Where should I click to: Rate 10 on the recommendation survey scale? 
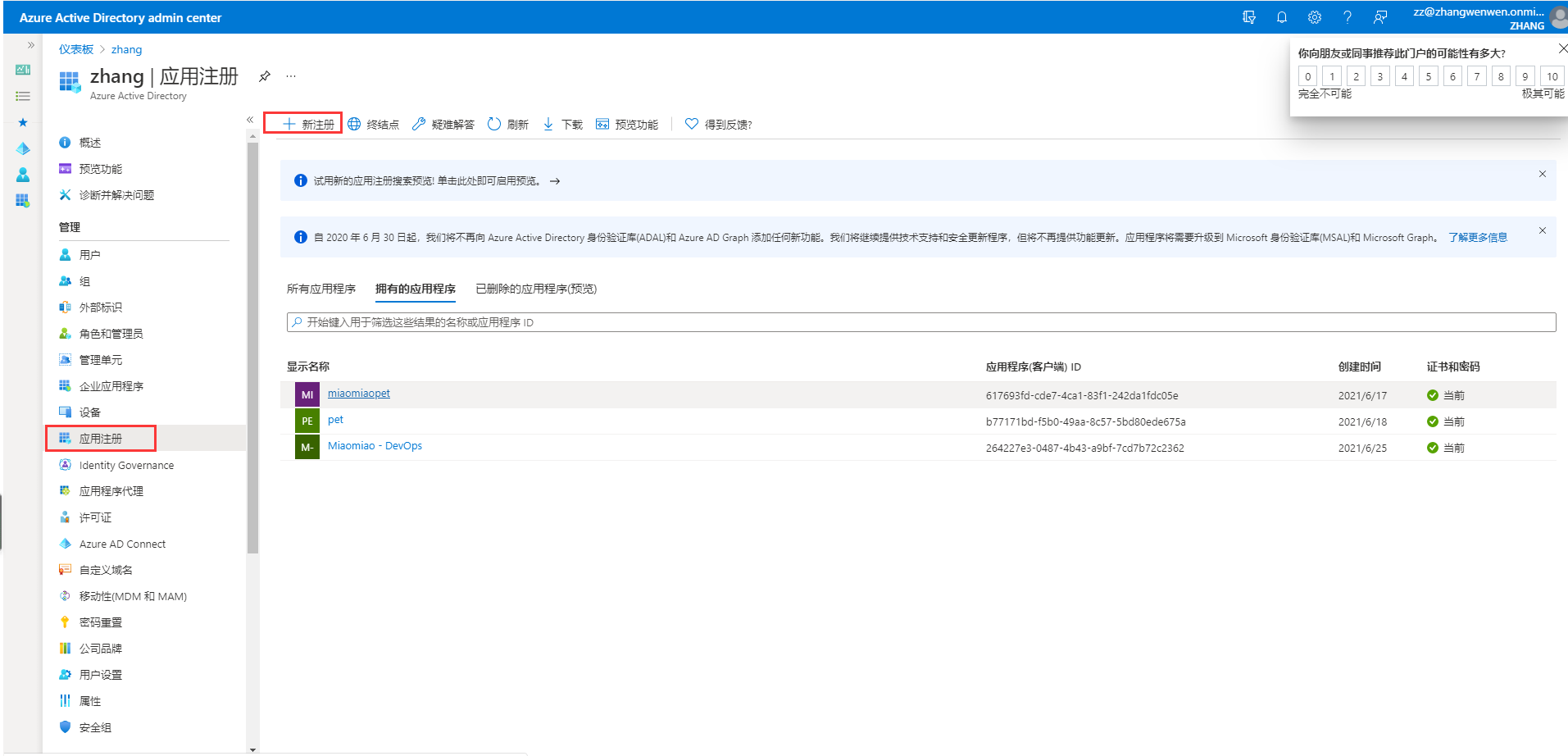pos(1552,75)
